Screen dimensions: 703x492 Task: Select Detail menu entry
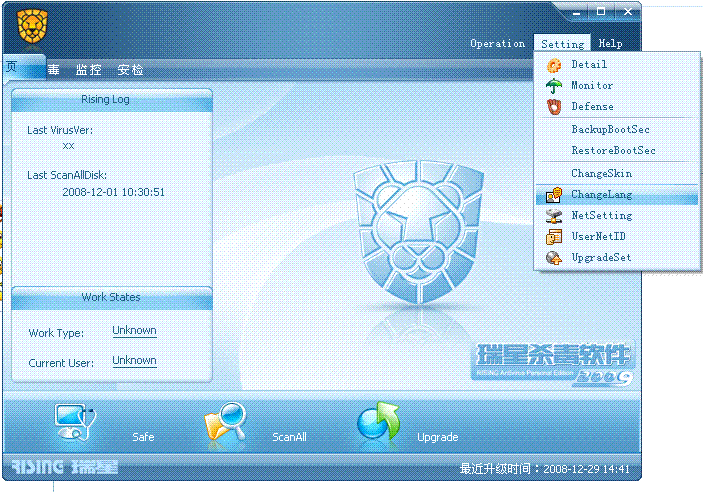pos(617,65)
